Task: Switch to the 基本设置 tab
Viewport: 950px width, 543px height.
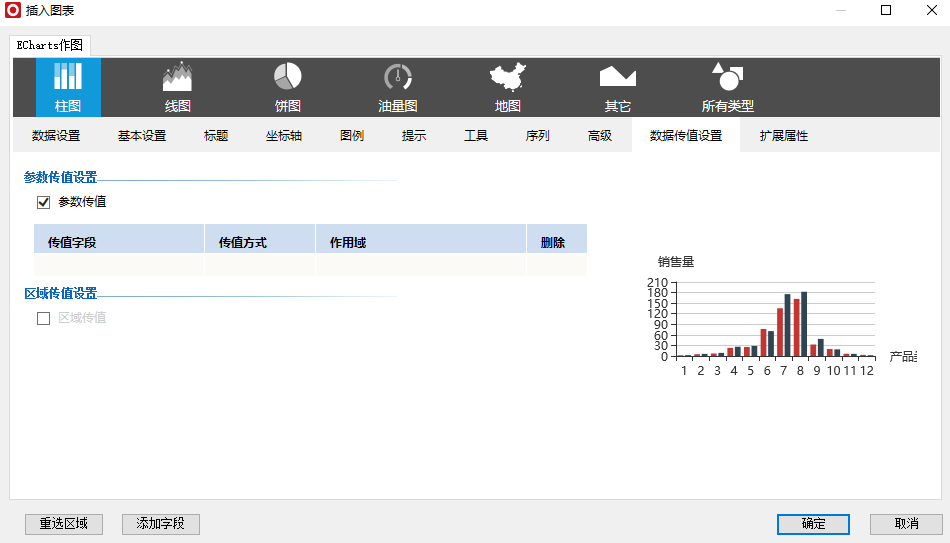Action: click(x=142, y=135)
